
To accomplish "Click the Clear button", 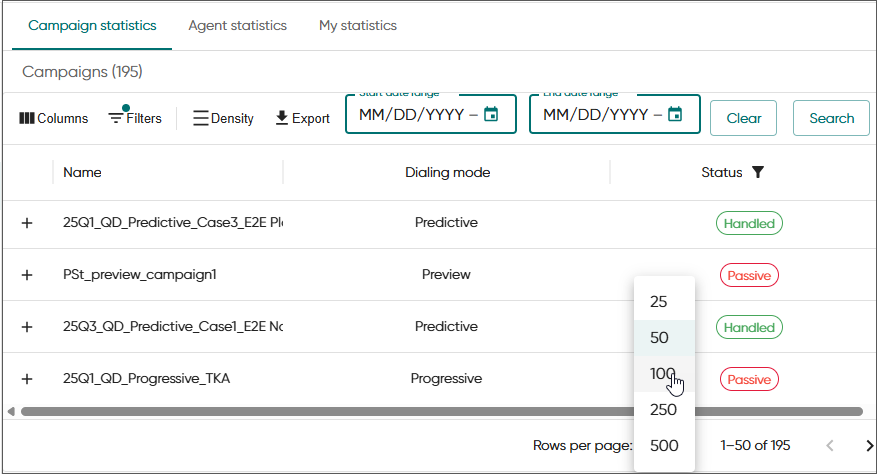I will click(x=743, y=118).
